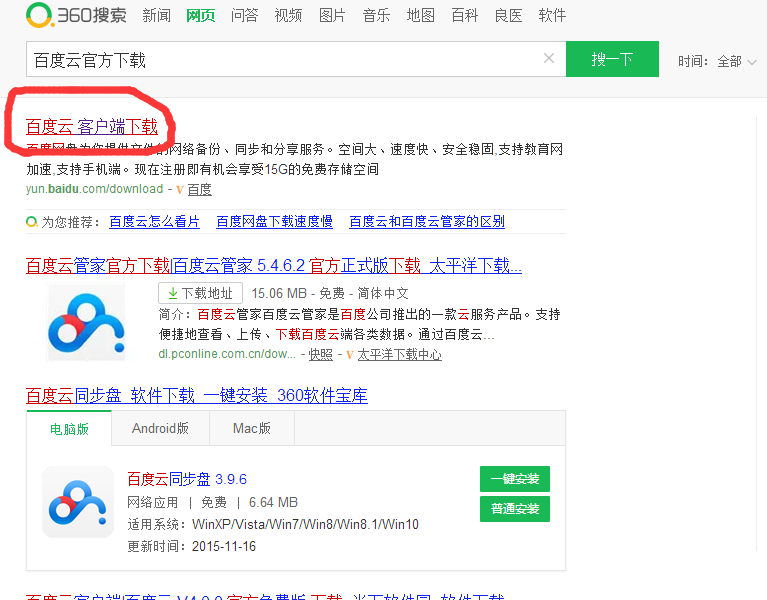The height and width of the screenshot is (600, 767).
Task: Open the yun.baidu.com/download URL
Action: point(94,189)
